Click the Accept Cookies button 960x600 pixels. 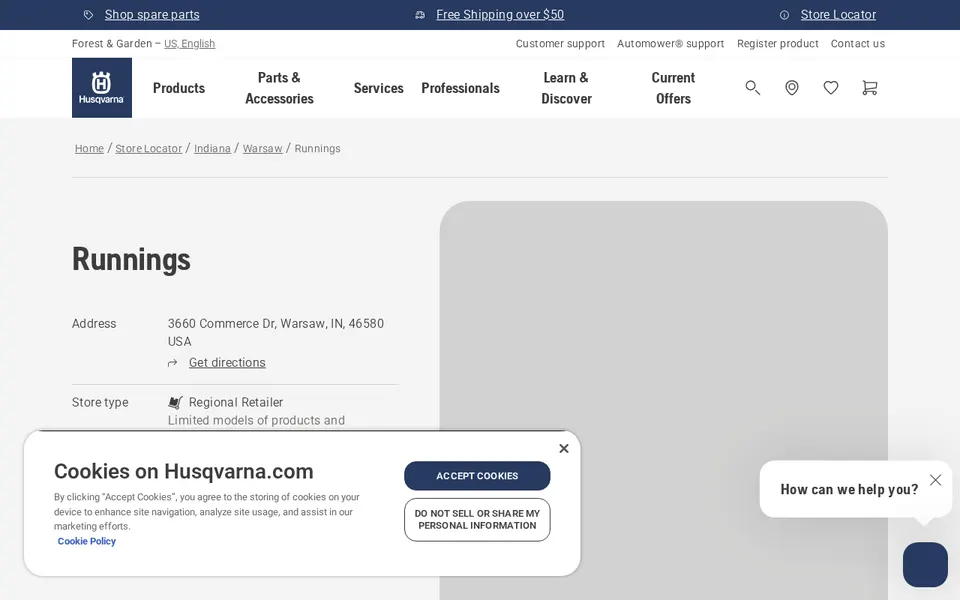[477, 476]
